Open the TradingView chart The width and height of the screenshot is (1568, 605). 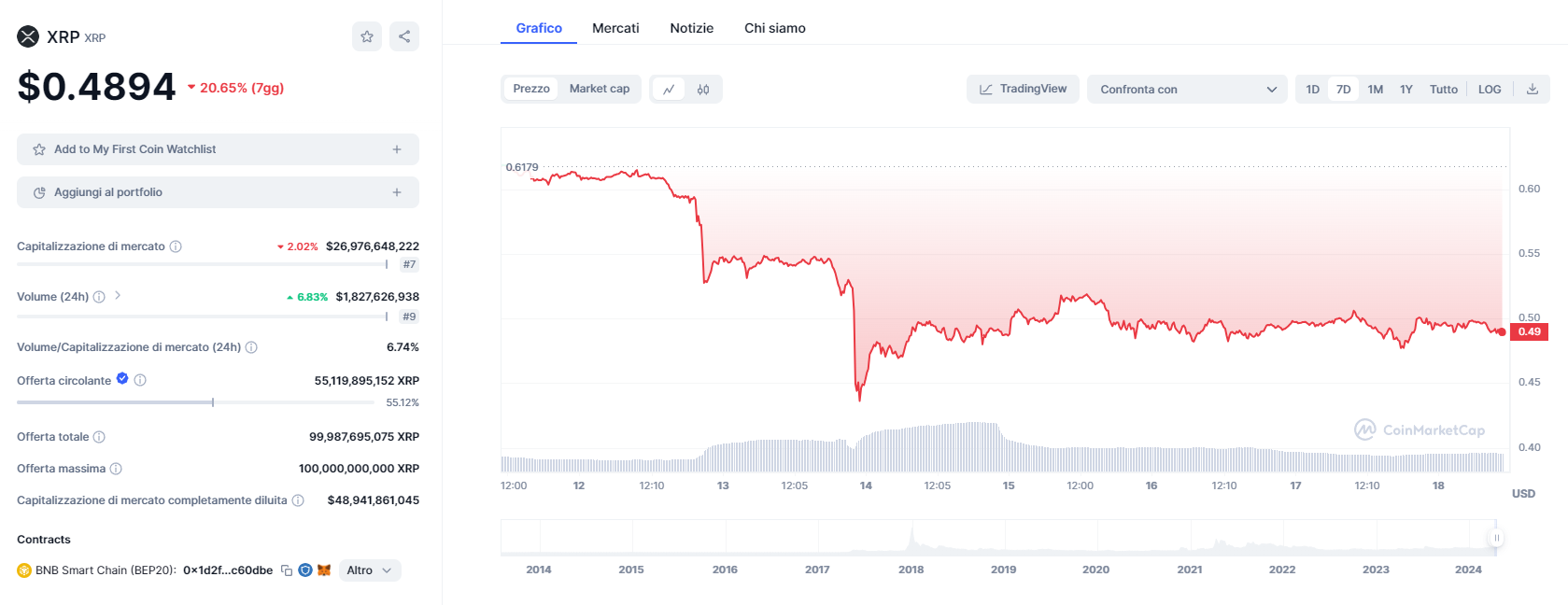click(1023, 89)
